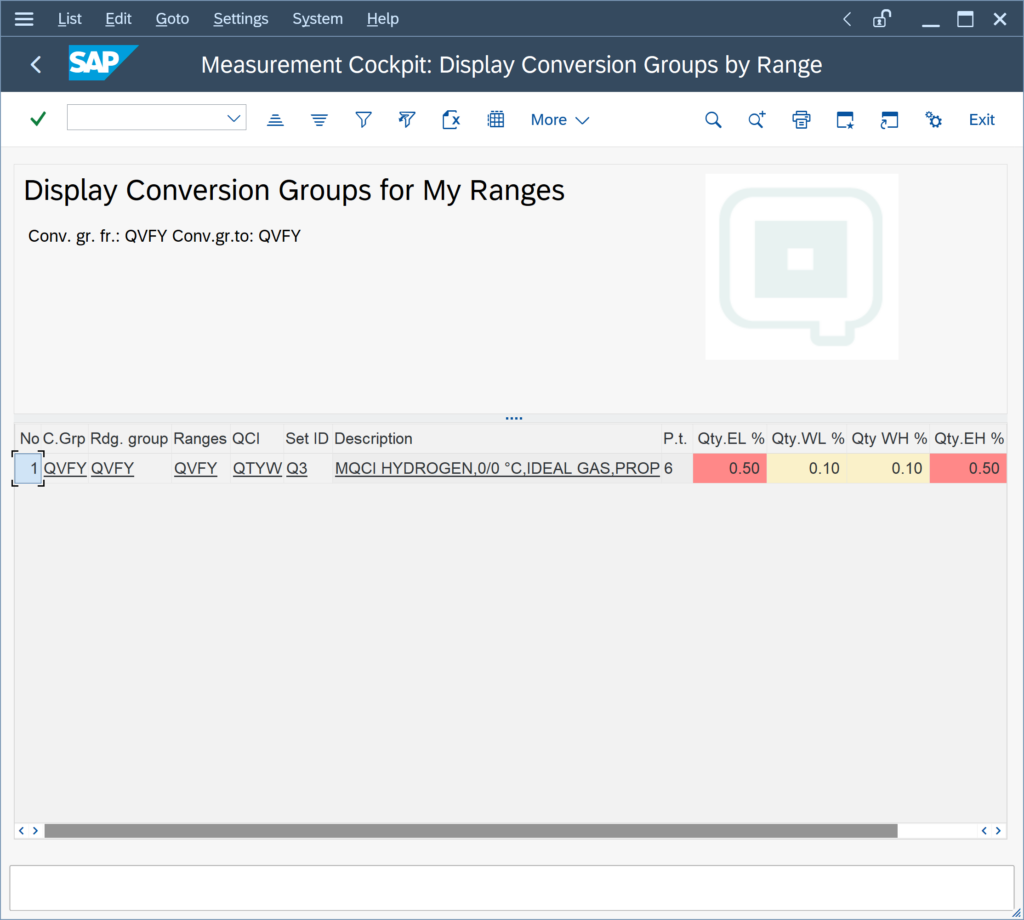
Task: Select the Qty WH % column header
Action: pos(889,439)
